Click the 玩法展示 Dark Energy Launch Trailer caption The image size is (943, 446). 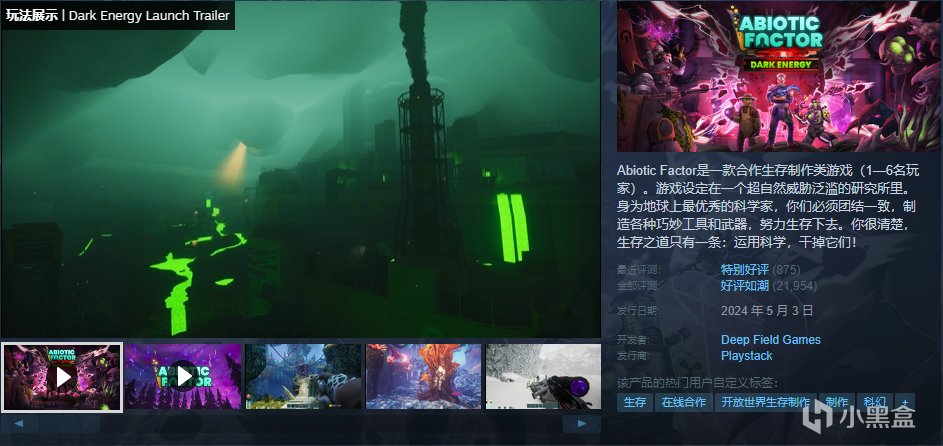click(118, 15)
